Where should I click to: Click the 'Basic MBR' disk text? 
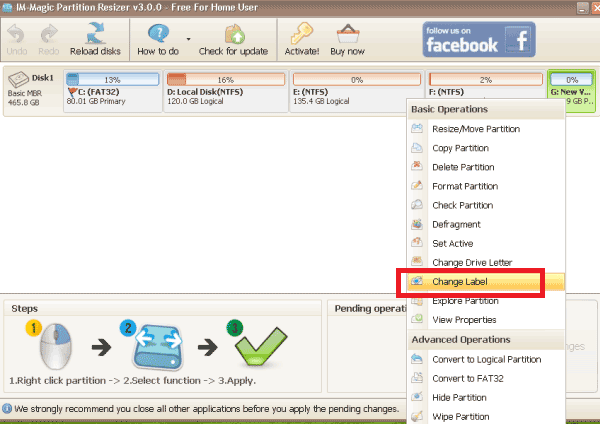pos(24,93)
